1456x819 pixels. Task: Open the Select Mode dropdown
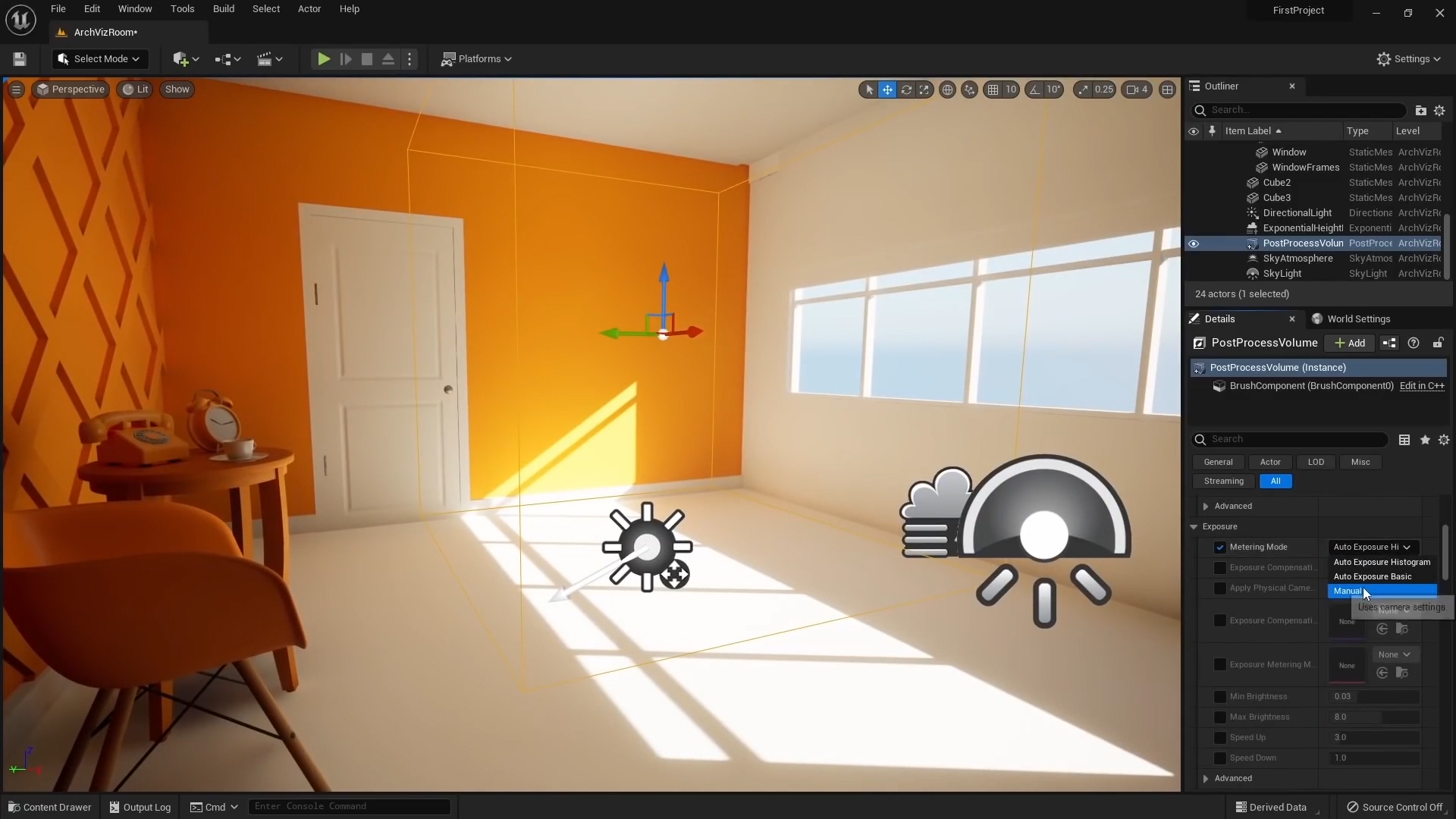click(x=99, y=59)
